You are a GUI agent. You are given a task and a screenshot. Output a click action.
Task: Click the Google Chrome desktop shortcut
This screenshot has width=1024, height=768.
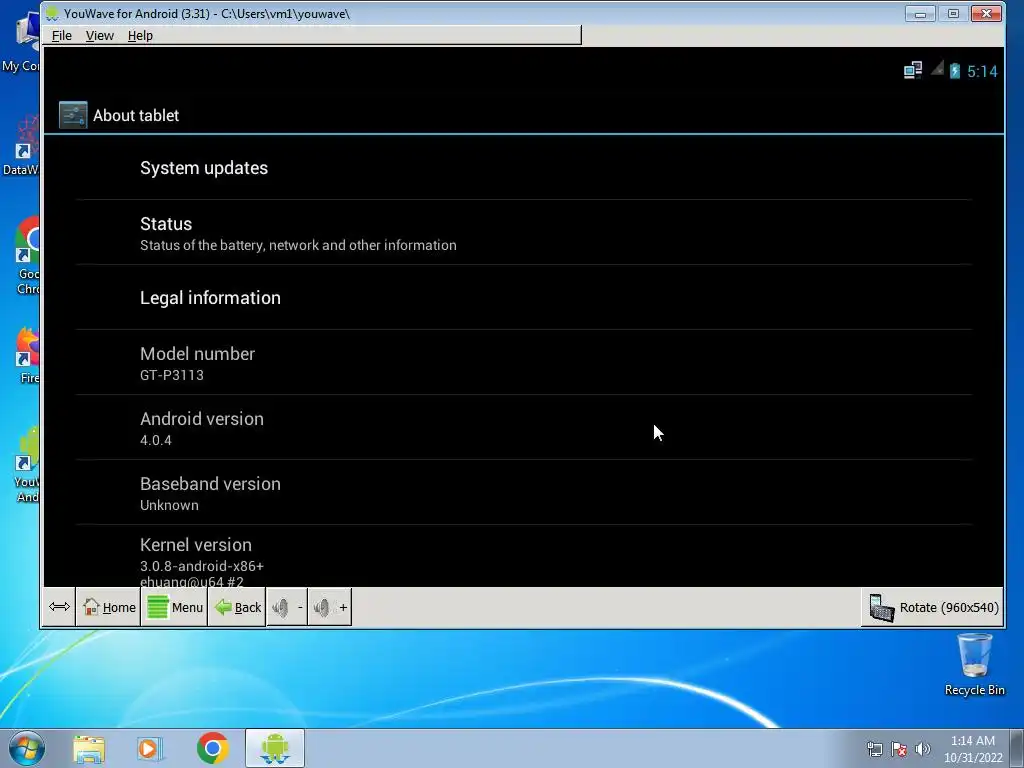coord(26,257)
